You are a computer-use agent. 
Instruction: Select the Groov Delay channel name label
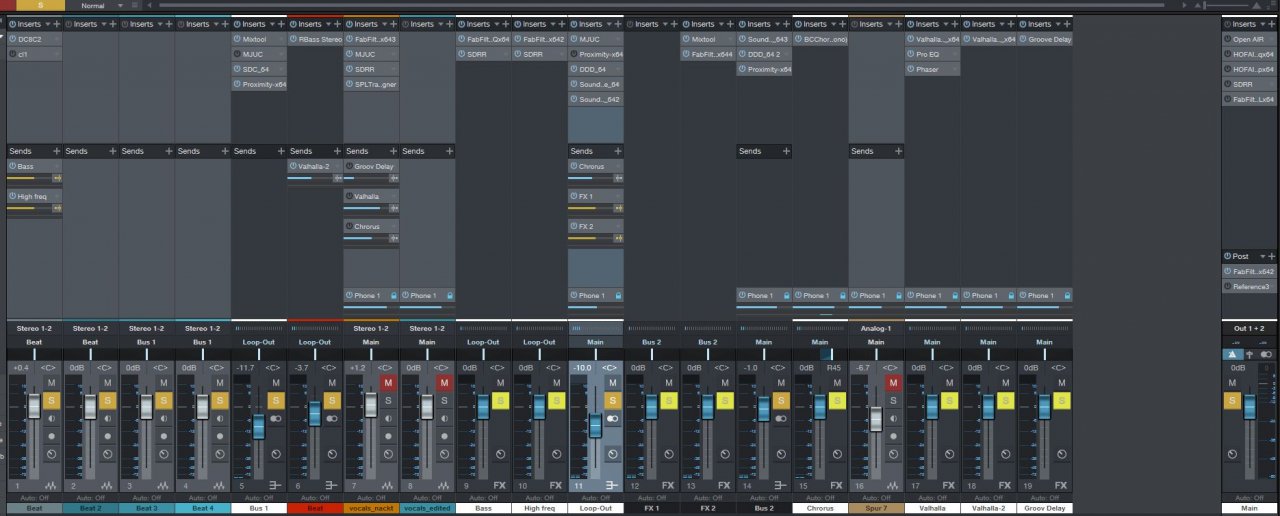pyautogui.click(x=1045, y=508)
